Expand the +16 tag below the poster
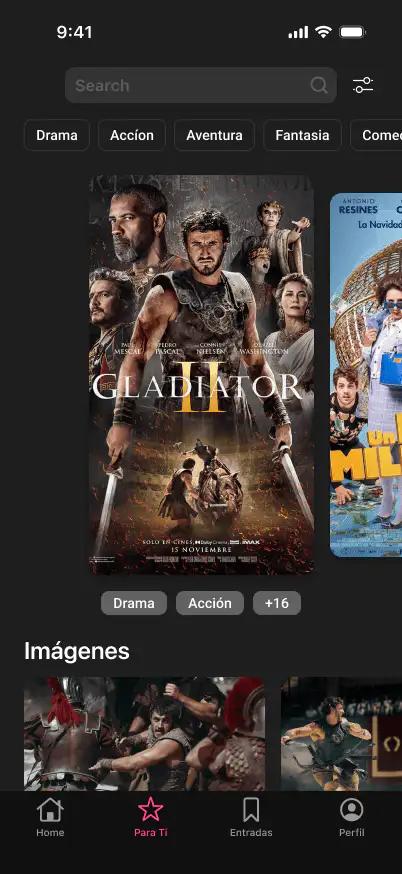402x874 pixels. [x=277, y=603]
